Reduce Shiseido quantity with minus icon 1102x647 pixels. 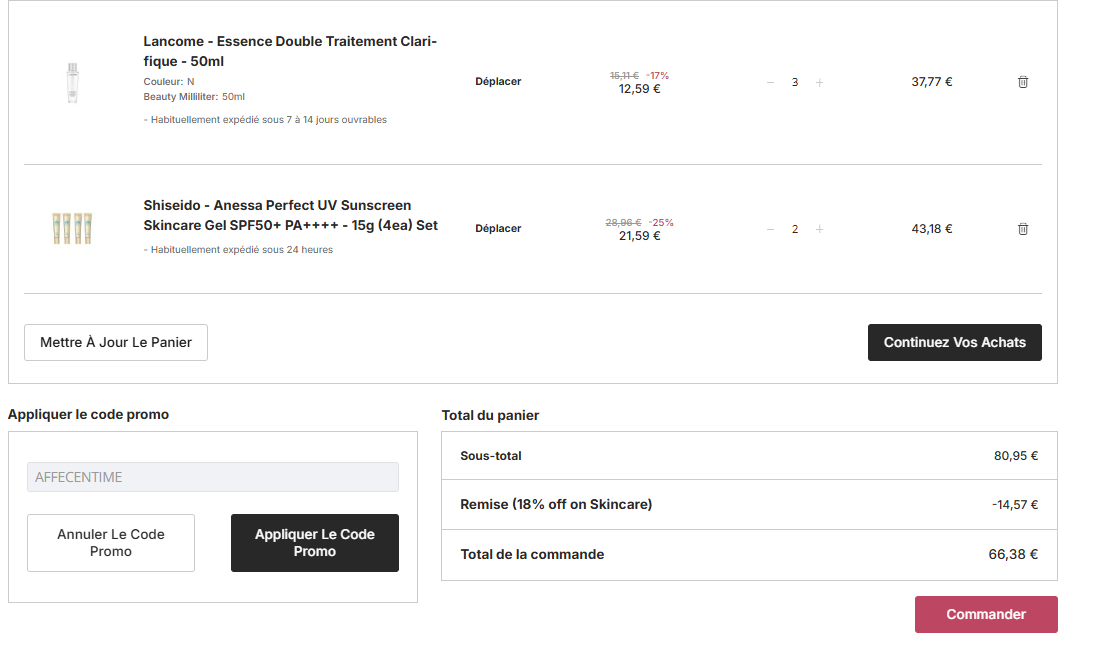pyautogui.click(x=770, y=229)
